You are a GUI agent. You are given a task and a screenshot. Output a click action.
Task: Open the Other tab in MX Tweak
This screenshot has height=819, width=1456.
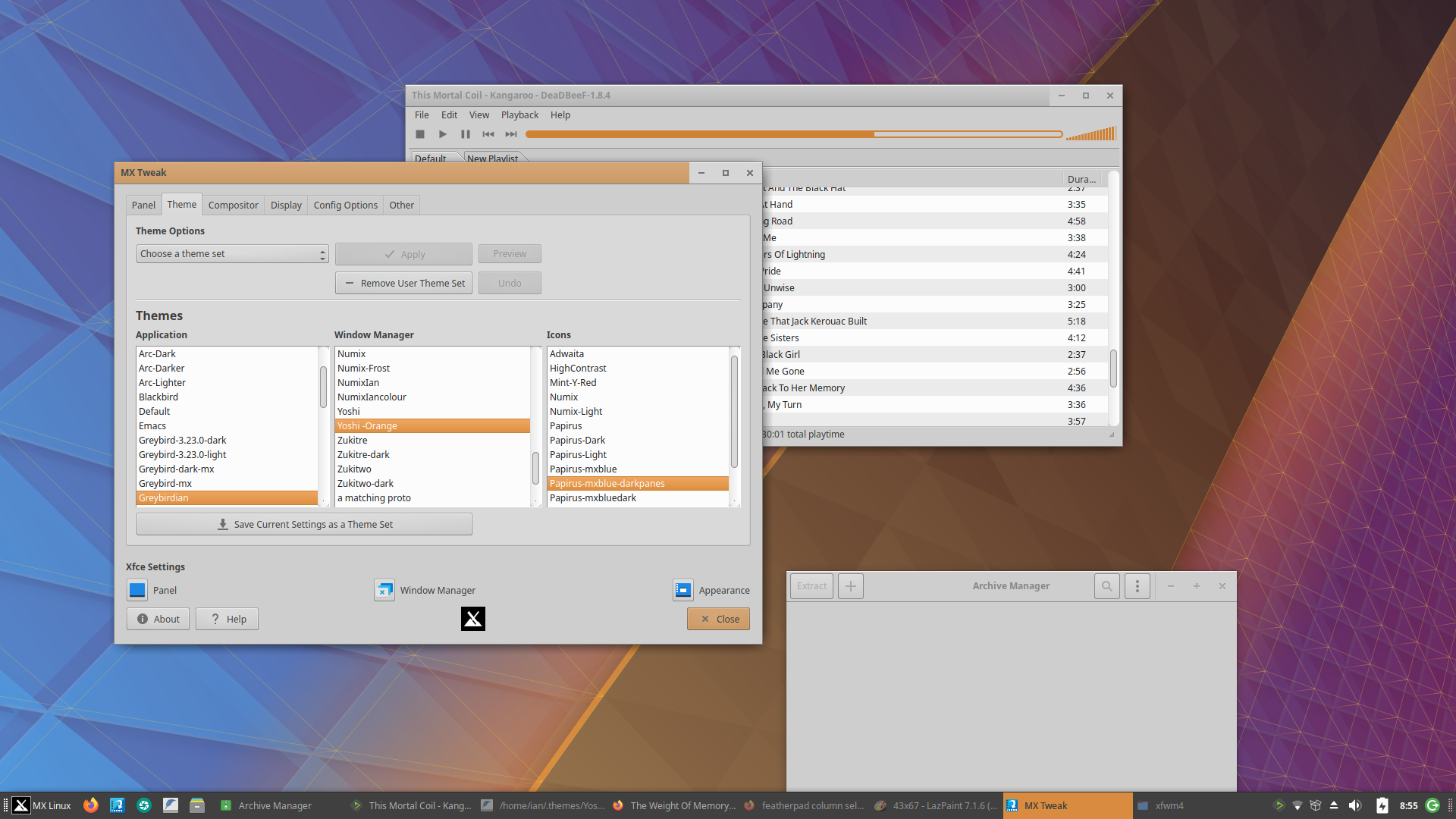tap(402, 206)
